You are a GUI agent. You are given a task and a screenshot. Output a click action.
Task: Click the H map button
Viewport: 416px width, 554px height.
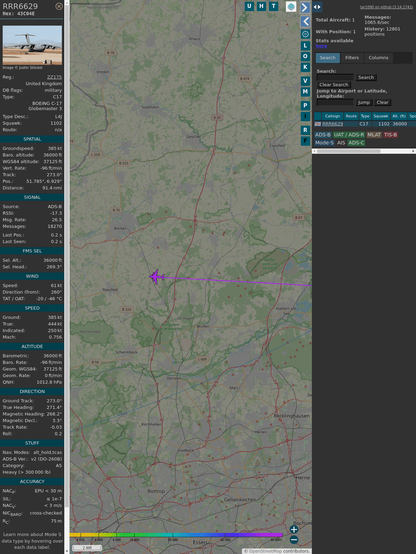tap(262, 6)
